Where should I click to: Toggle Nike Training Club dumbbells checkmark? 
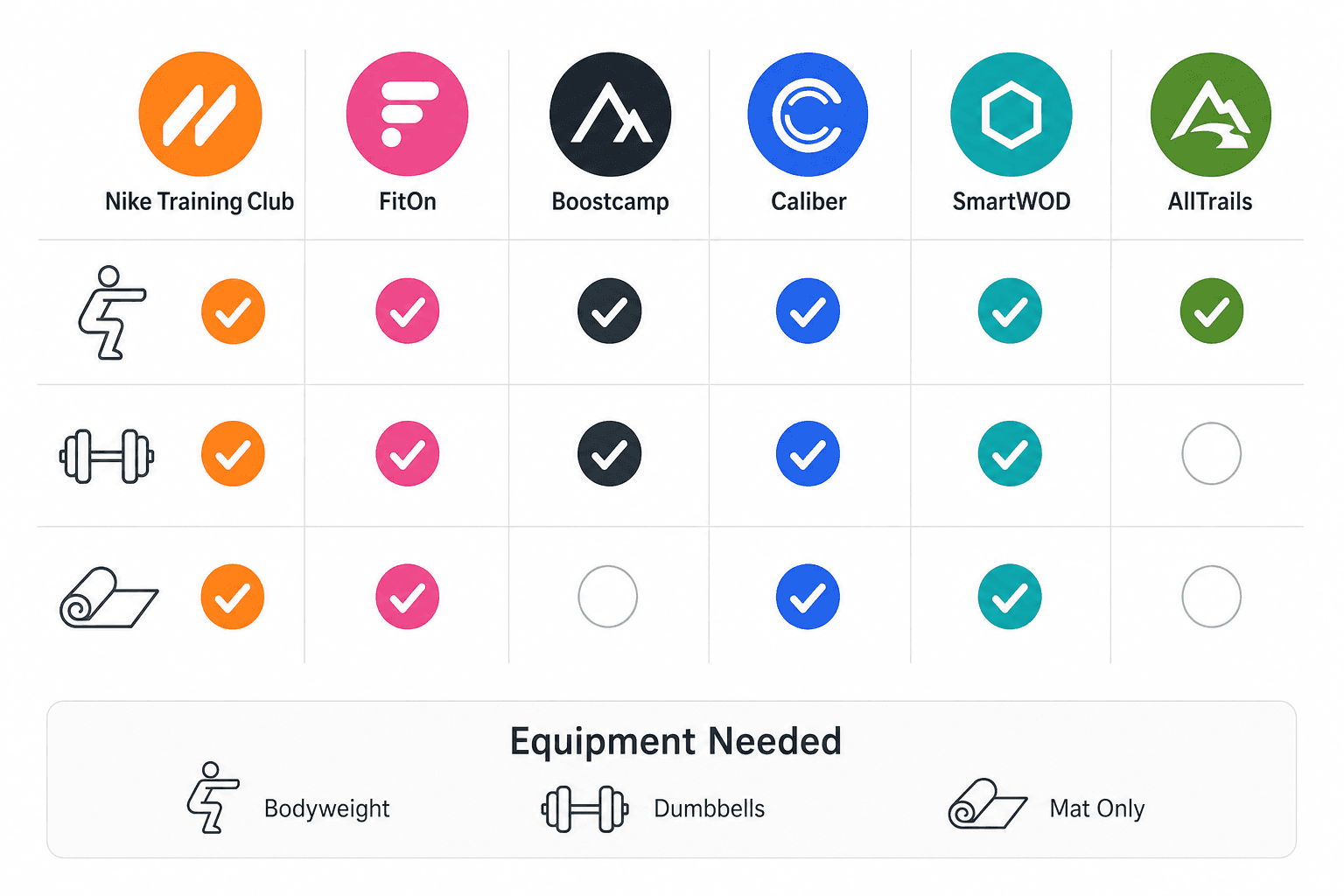pos(233,453)
